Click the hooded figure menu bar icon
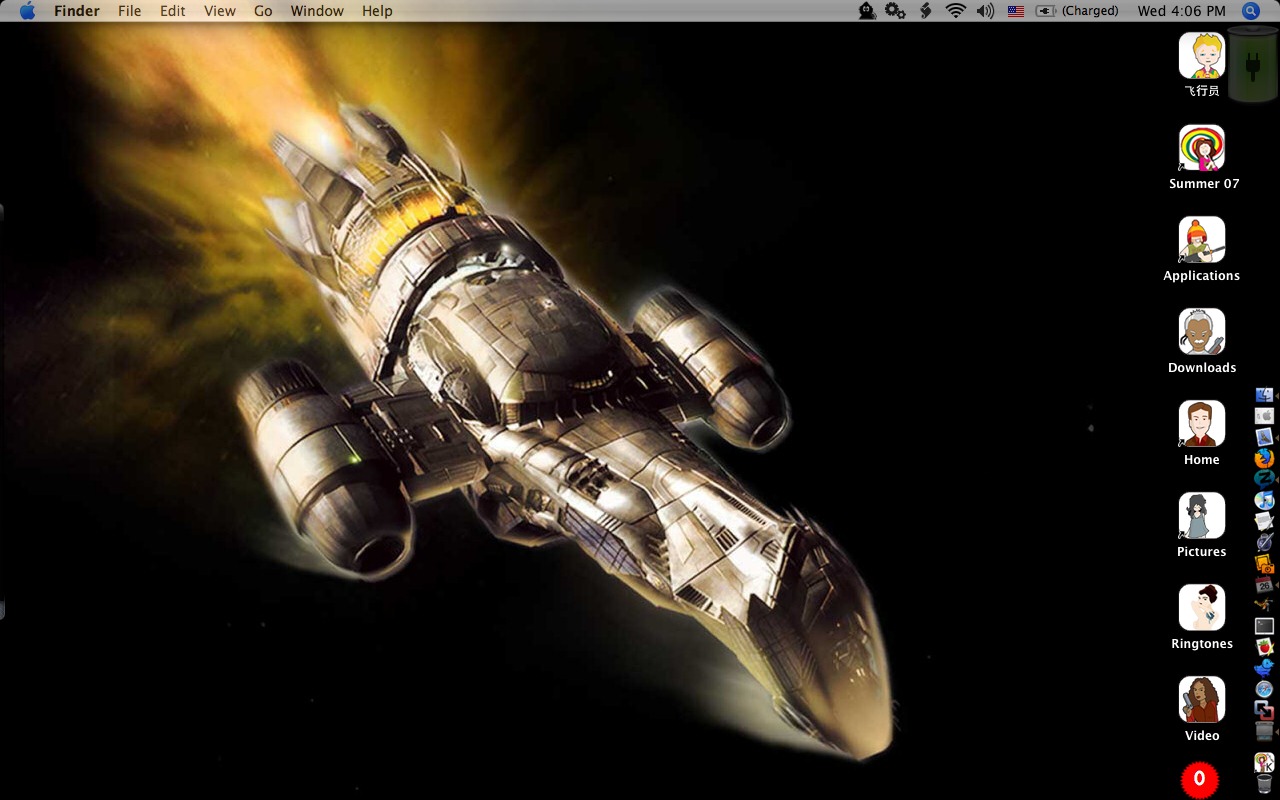The width and height of the screenshot is (1280, 800). click(x=867, y=11)
